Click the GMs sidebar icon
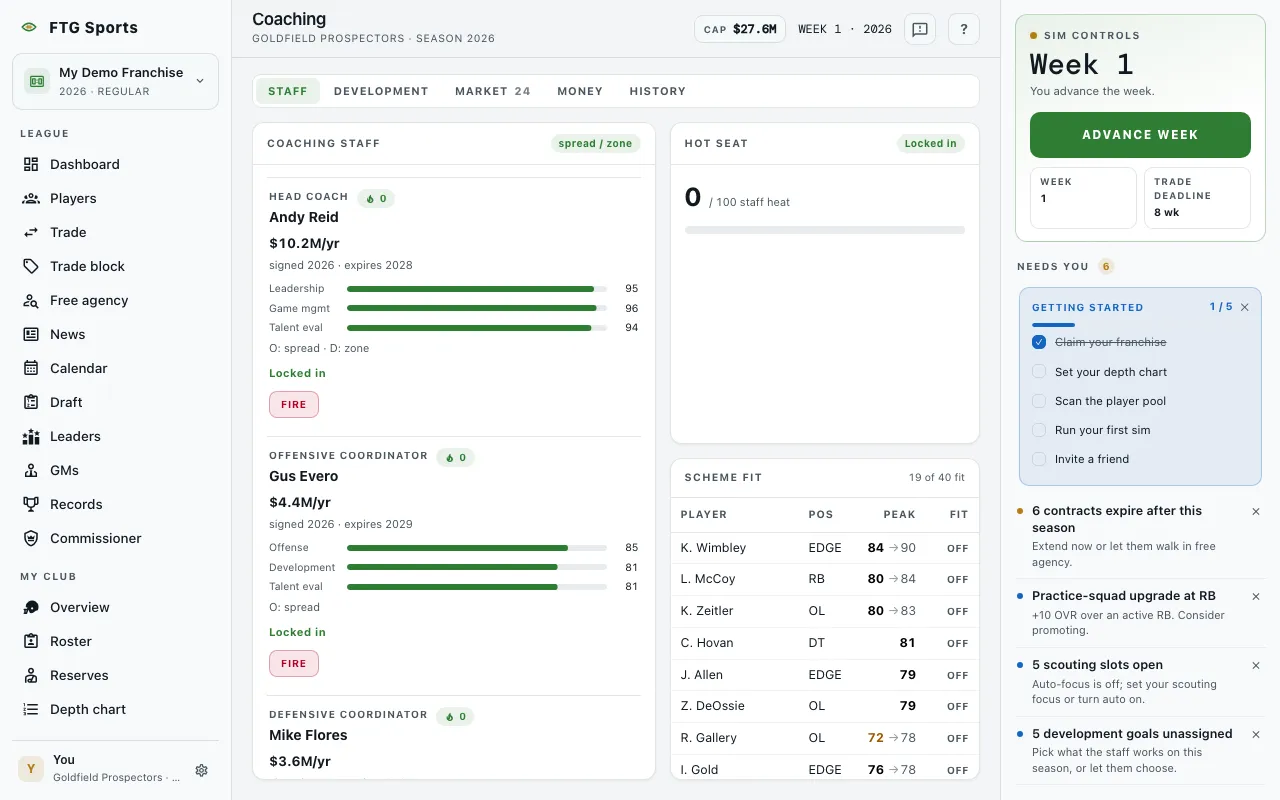The image size is (1280, 800). [x=31, y=470]
